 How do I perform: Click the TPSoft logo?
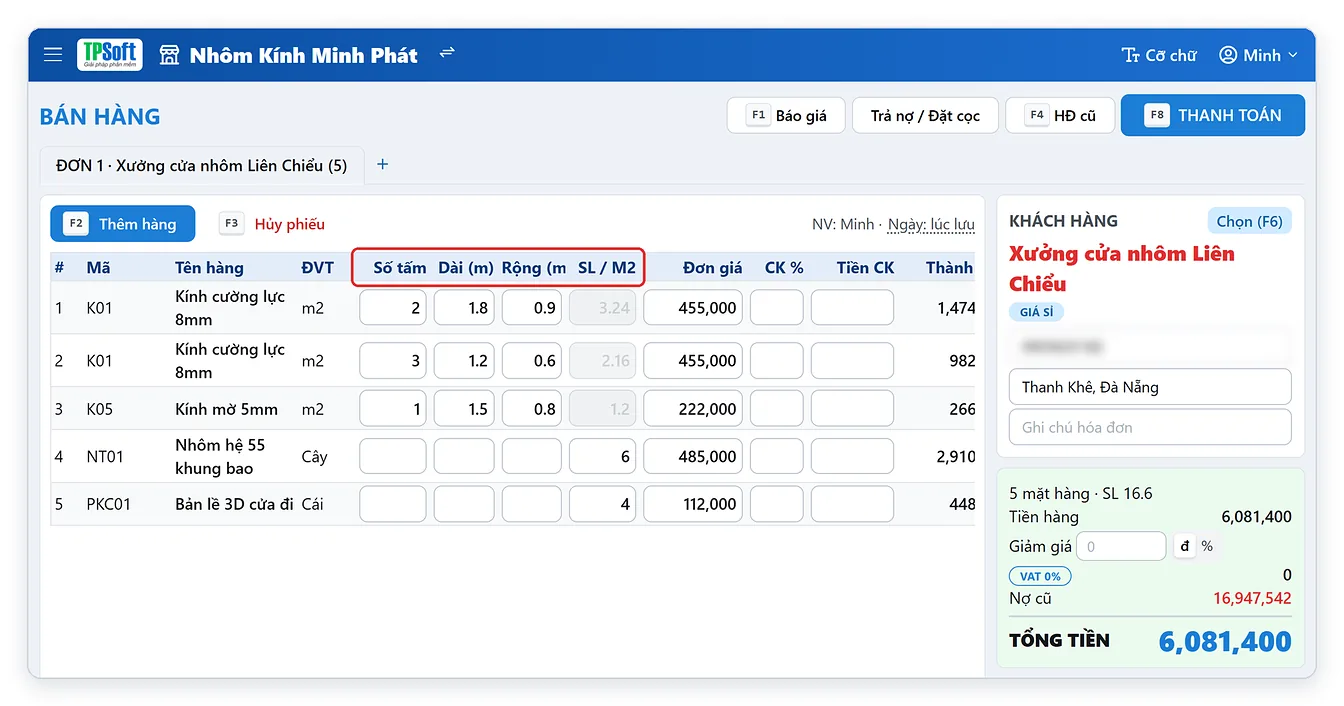(x=110, y=55)
